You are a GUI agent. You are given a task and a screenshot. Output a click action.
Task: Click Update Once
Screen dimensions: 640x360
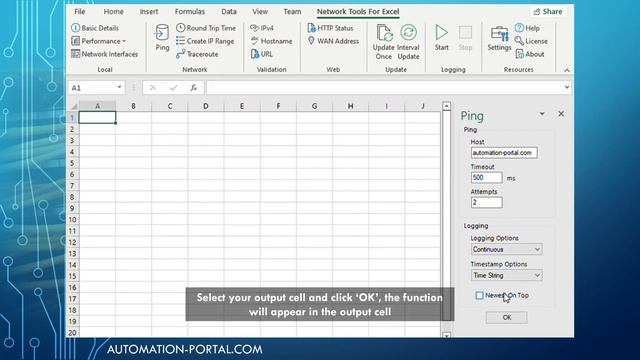click(384, 42)
